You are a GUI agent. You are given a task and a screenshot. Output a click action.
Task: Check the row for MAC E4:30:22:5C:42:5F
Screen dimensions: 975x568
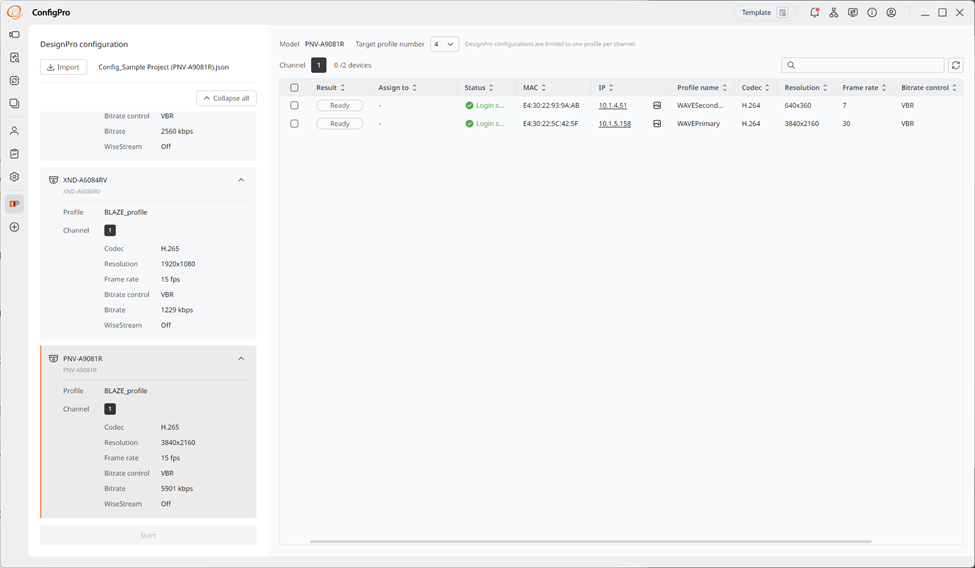pyautogui.click(x=294, y=124)
